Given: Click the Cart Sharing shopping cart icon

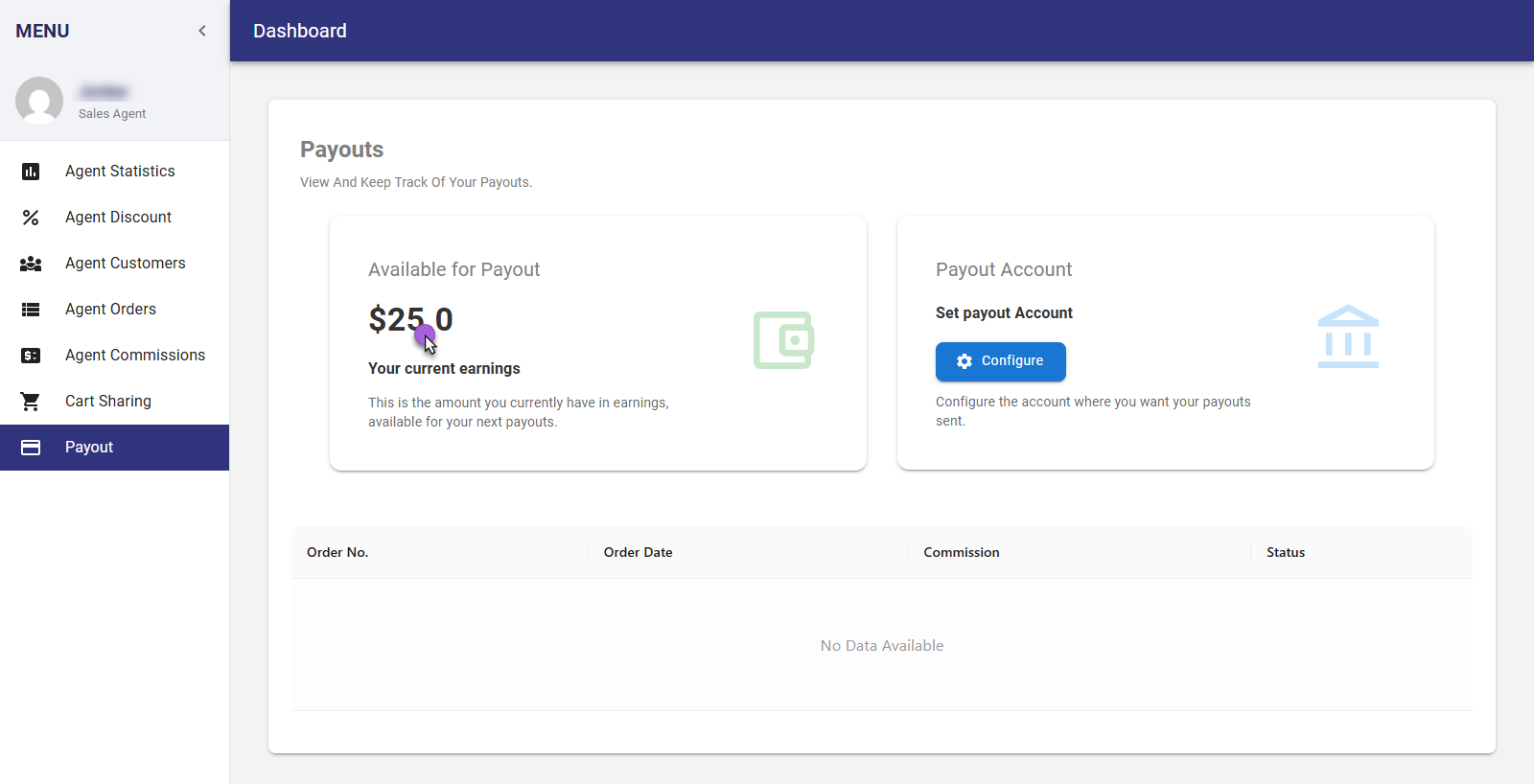Looking at the screenshot, I should pos(31,402).
